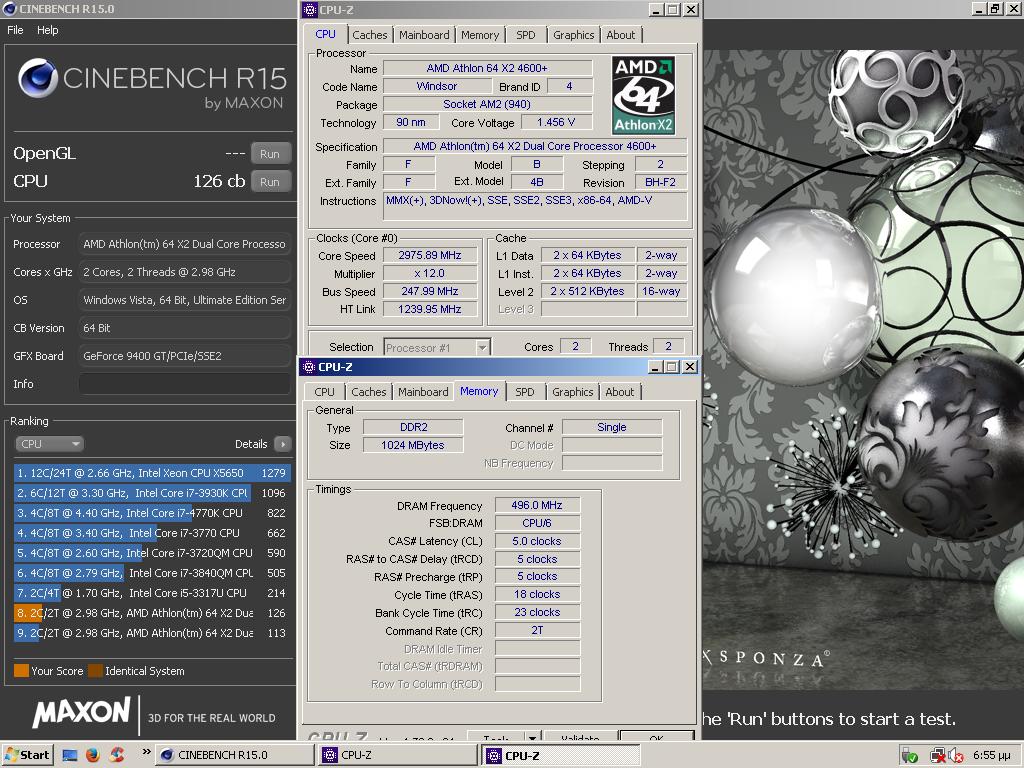This screenshot has width=1024, height=768.
Task: Close the upper CPU-Z window
Action: tap(690, 10)
